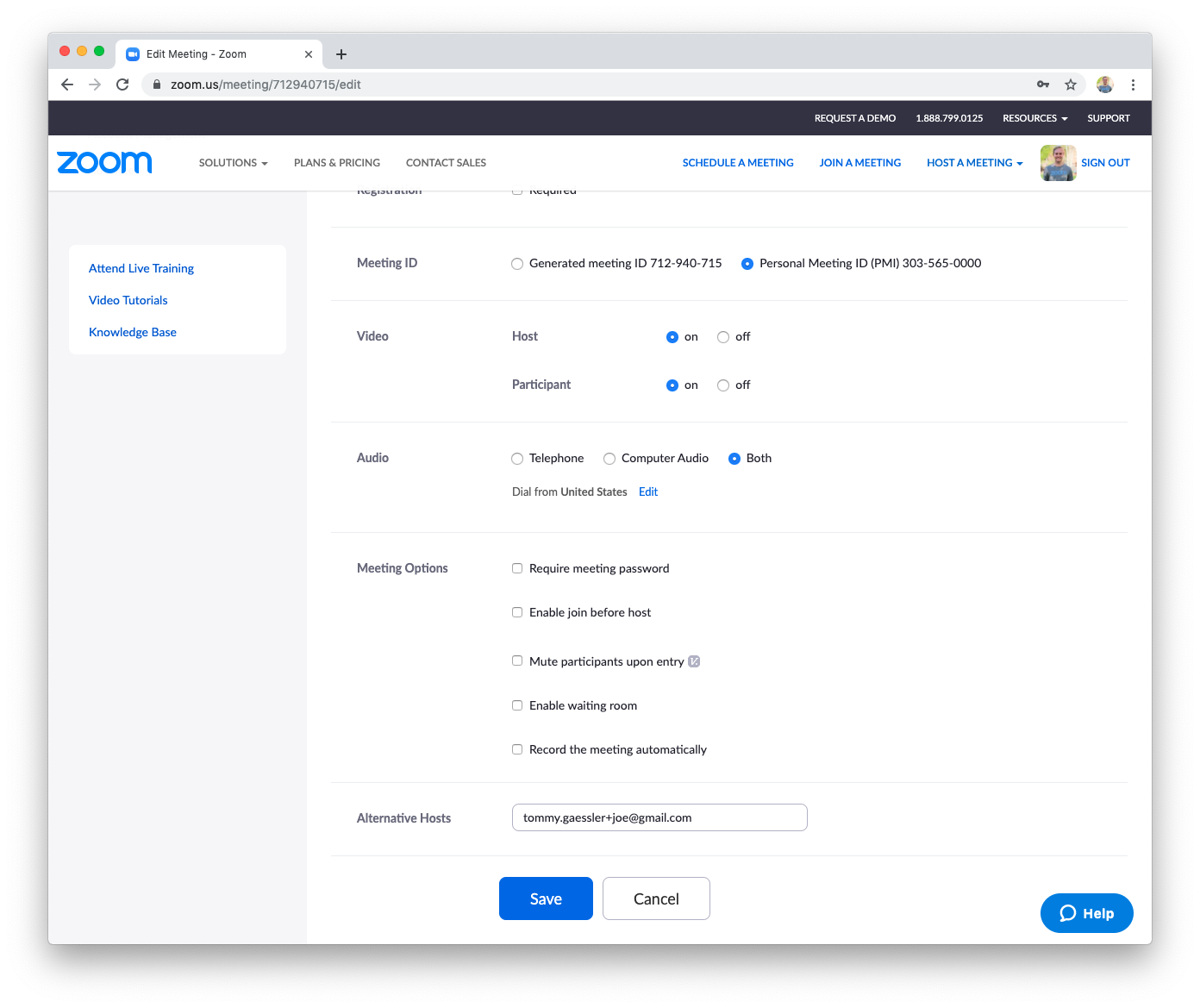1200x1008 pixels.
Task: Check Enable waiting room
Action: click(x=517, y=705)
